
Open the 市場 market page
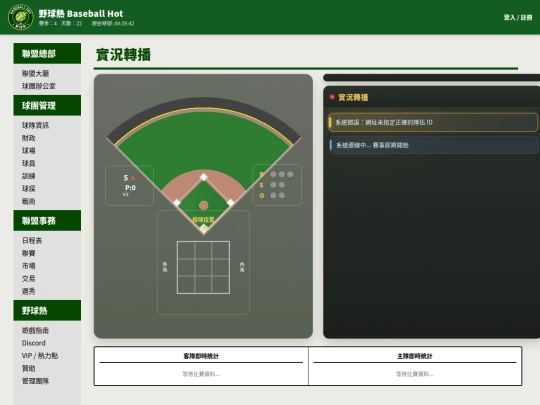(x=29, y=266)
